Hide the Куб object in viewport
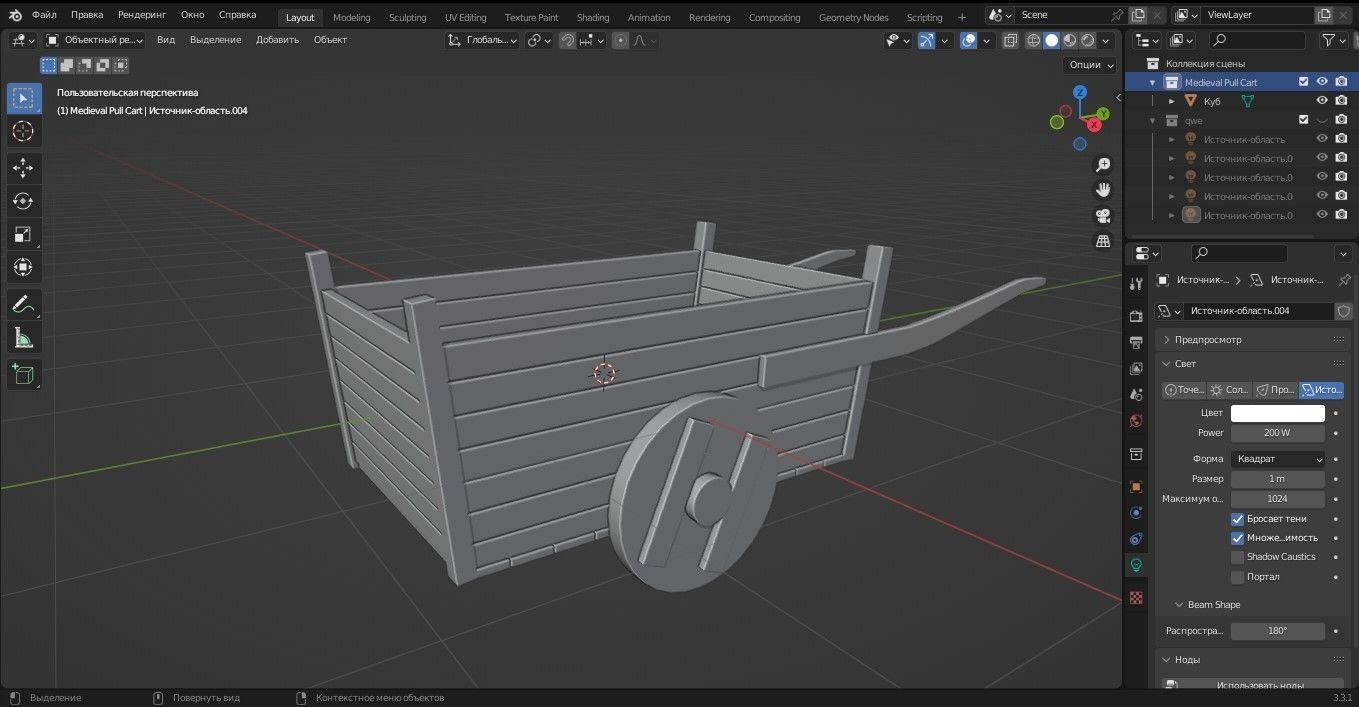Image resolution: width=1359 pixels, height=707 pixels. click(x=1322, y=101)
